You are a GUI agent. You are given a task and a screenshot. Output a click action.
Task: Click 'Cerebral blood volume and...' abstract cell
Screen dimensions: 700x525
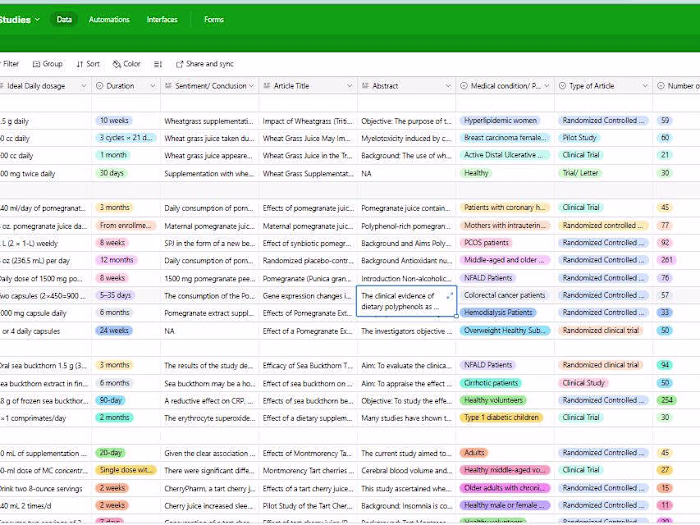click(406, 471)
